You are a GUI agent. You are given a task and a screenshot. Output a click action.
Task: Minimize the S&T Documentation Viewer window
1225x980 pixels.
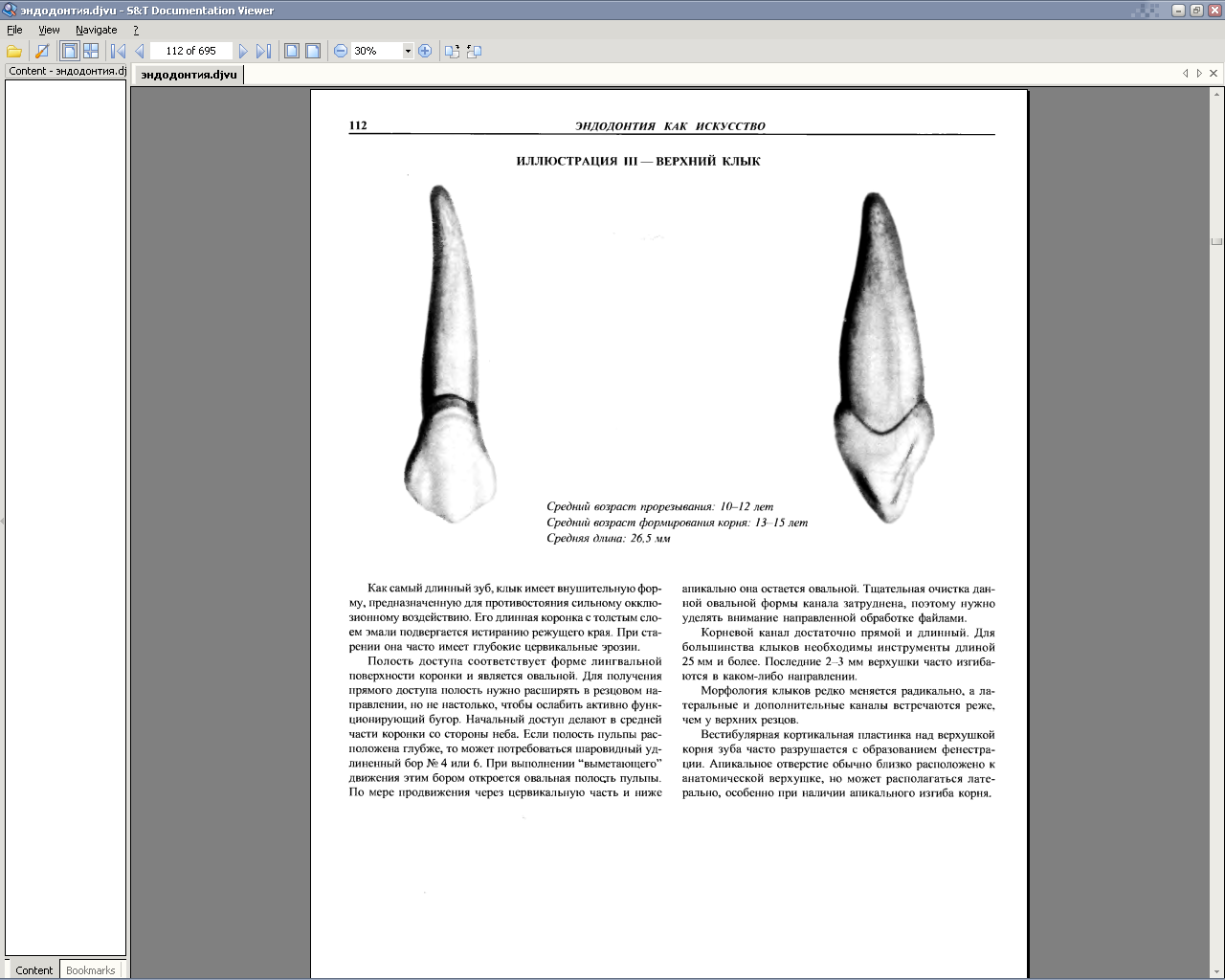[x=1179, y=11]
